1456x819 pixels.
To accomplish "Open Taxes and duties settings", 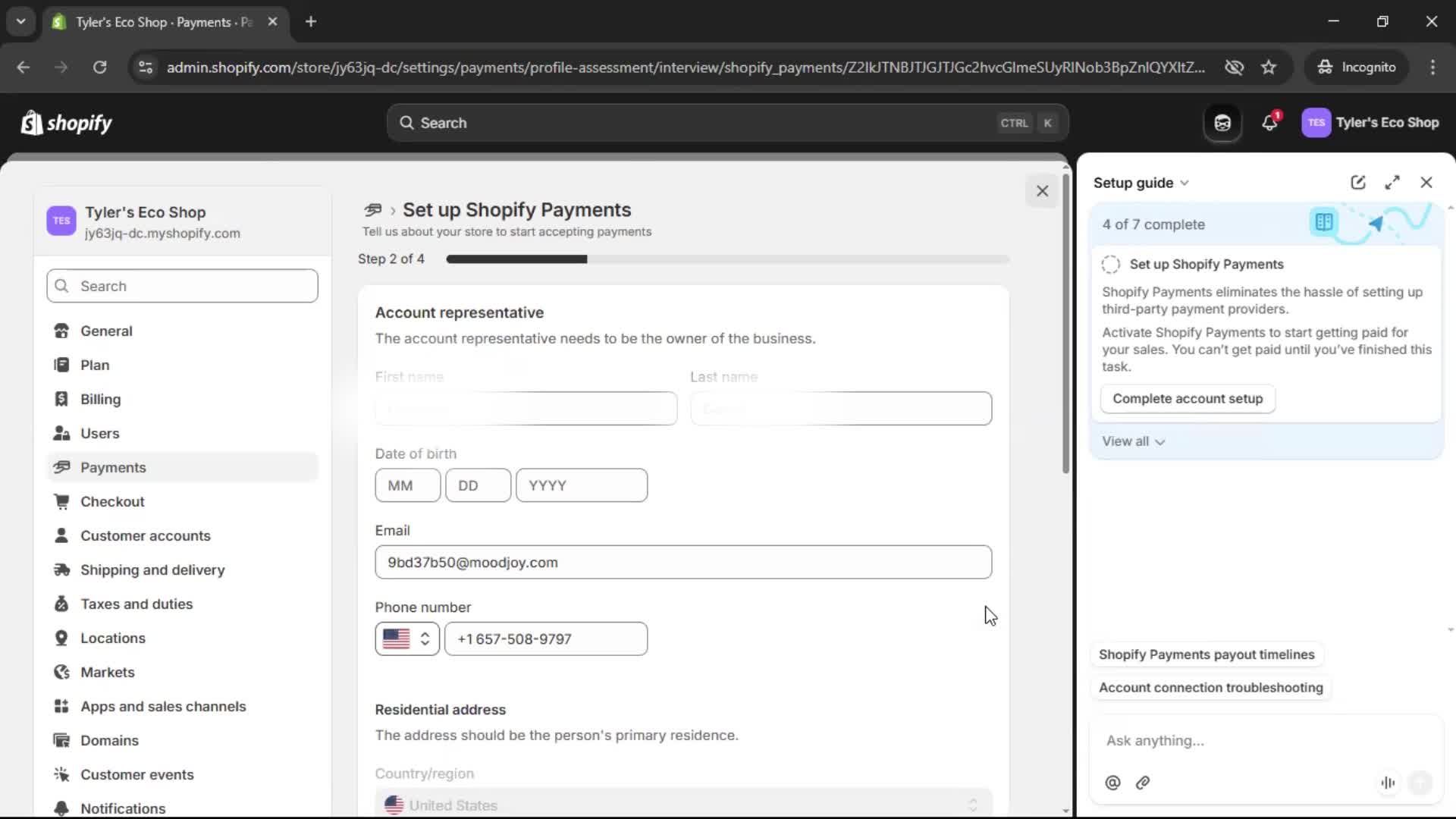I will pos(182,604).
